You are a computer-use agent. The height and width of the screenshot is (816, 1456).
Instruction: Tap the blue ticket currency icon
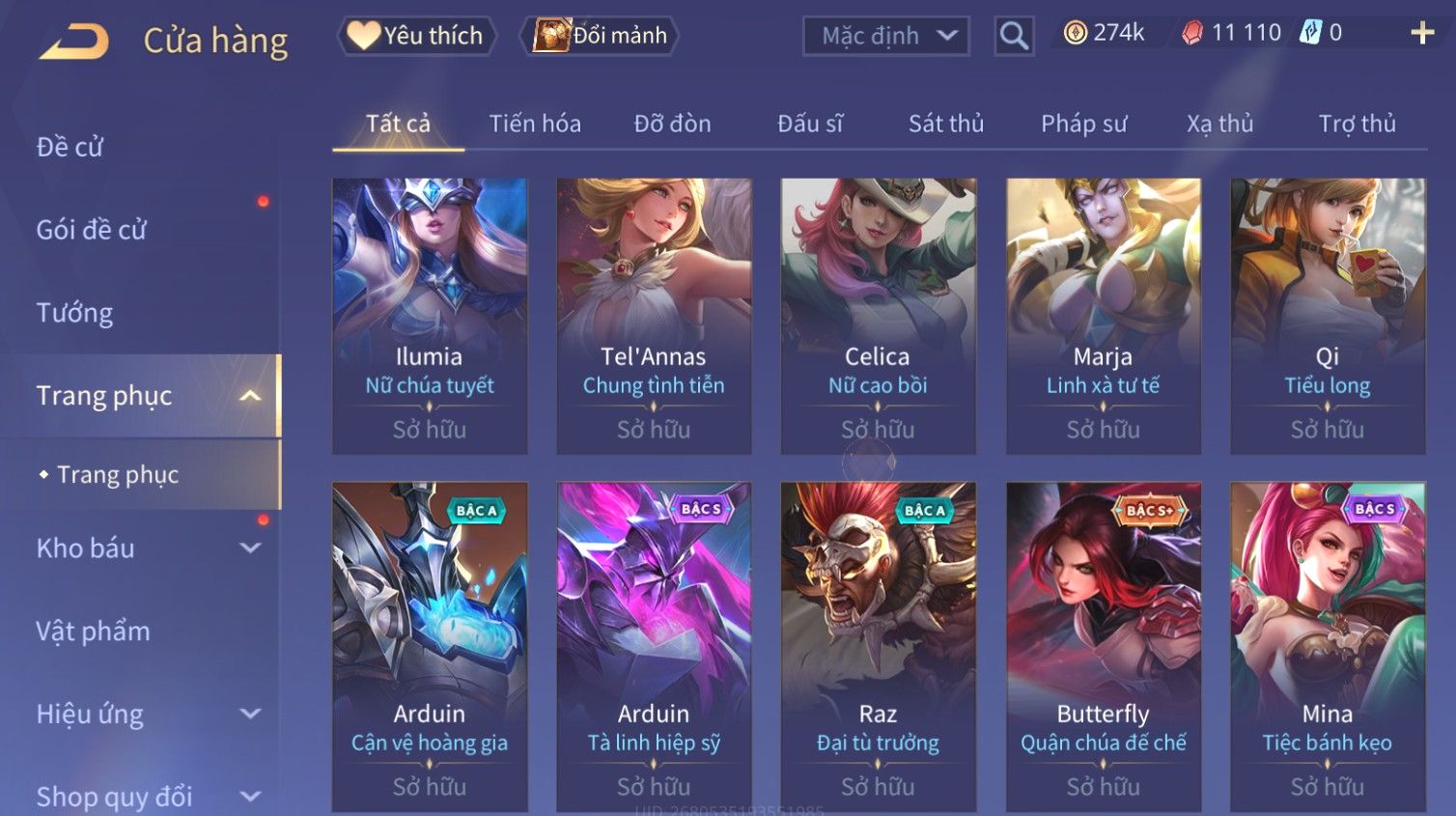[1310, 33]
